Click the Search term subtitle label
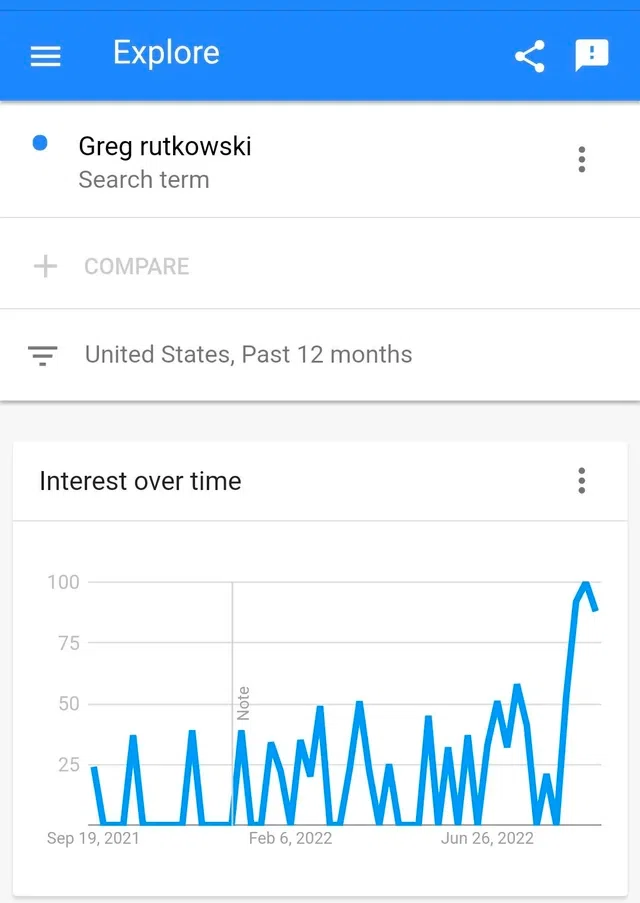The height and width of the screenshot is (903, 640). 144,180
